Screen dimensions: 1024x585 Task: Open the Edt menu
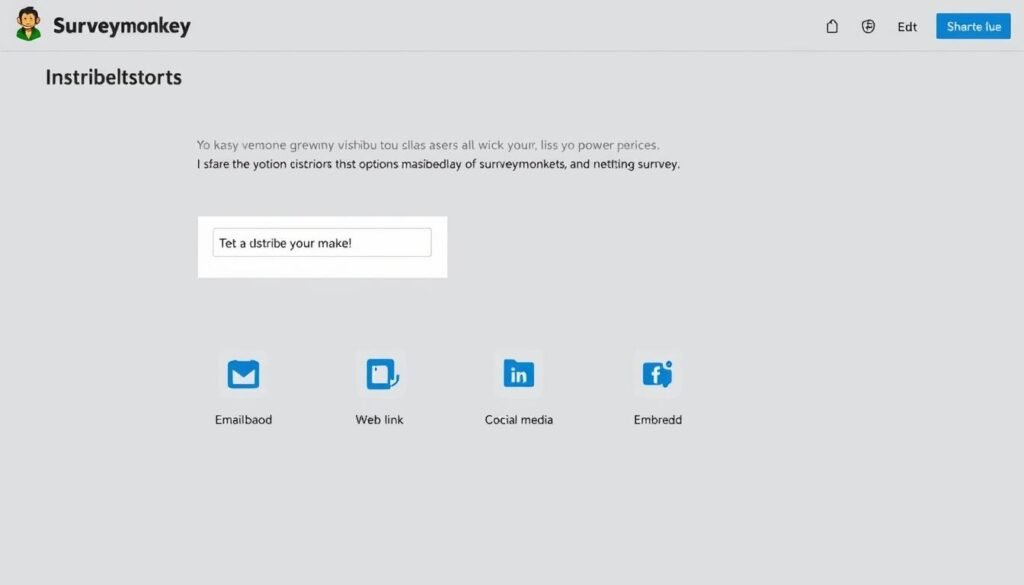pyautogui.click(x=906, y=27)
